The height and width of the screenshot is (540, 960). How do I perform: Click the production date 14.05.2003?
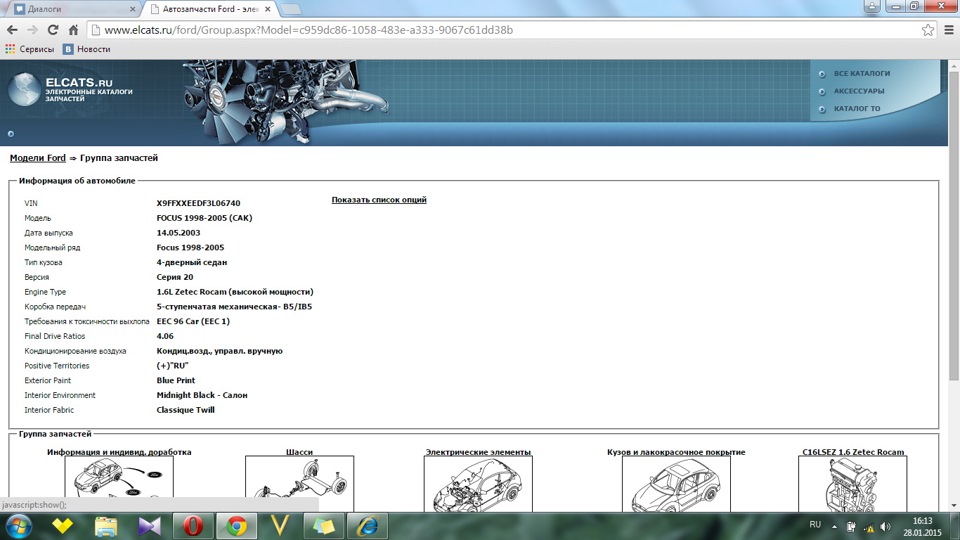[178, 233]
